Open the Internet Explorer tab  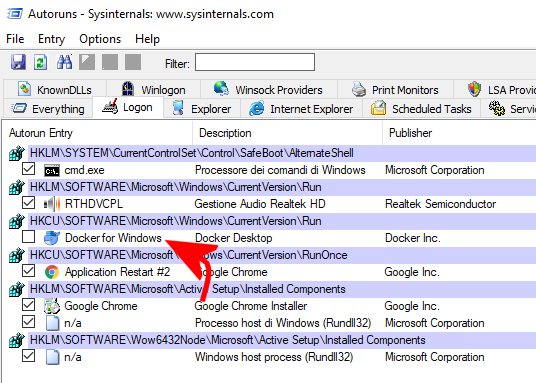301,109
